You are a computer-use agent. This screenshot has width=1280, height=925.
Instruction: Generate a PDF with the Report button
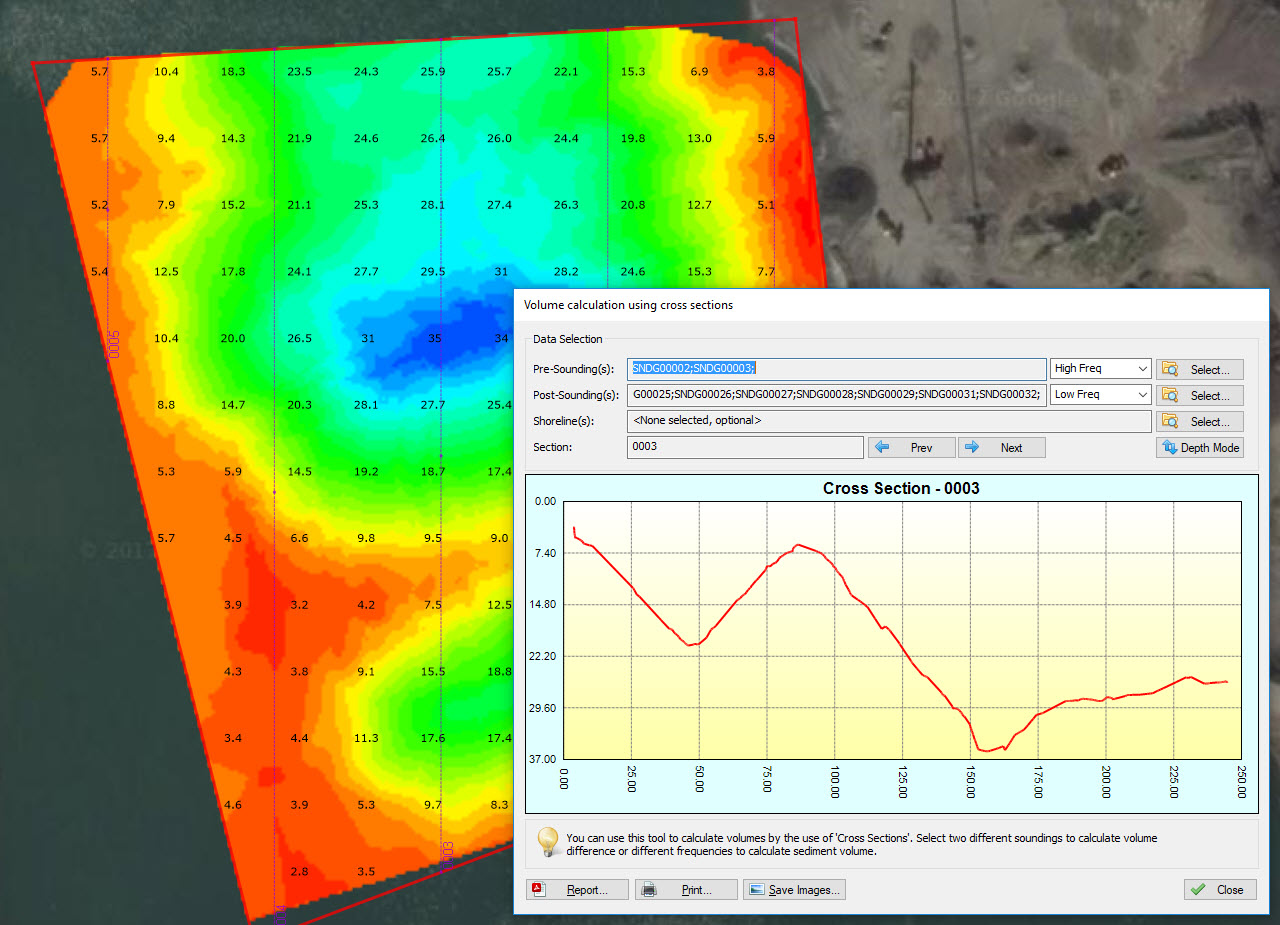pos(577,889)
